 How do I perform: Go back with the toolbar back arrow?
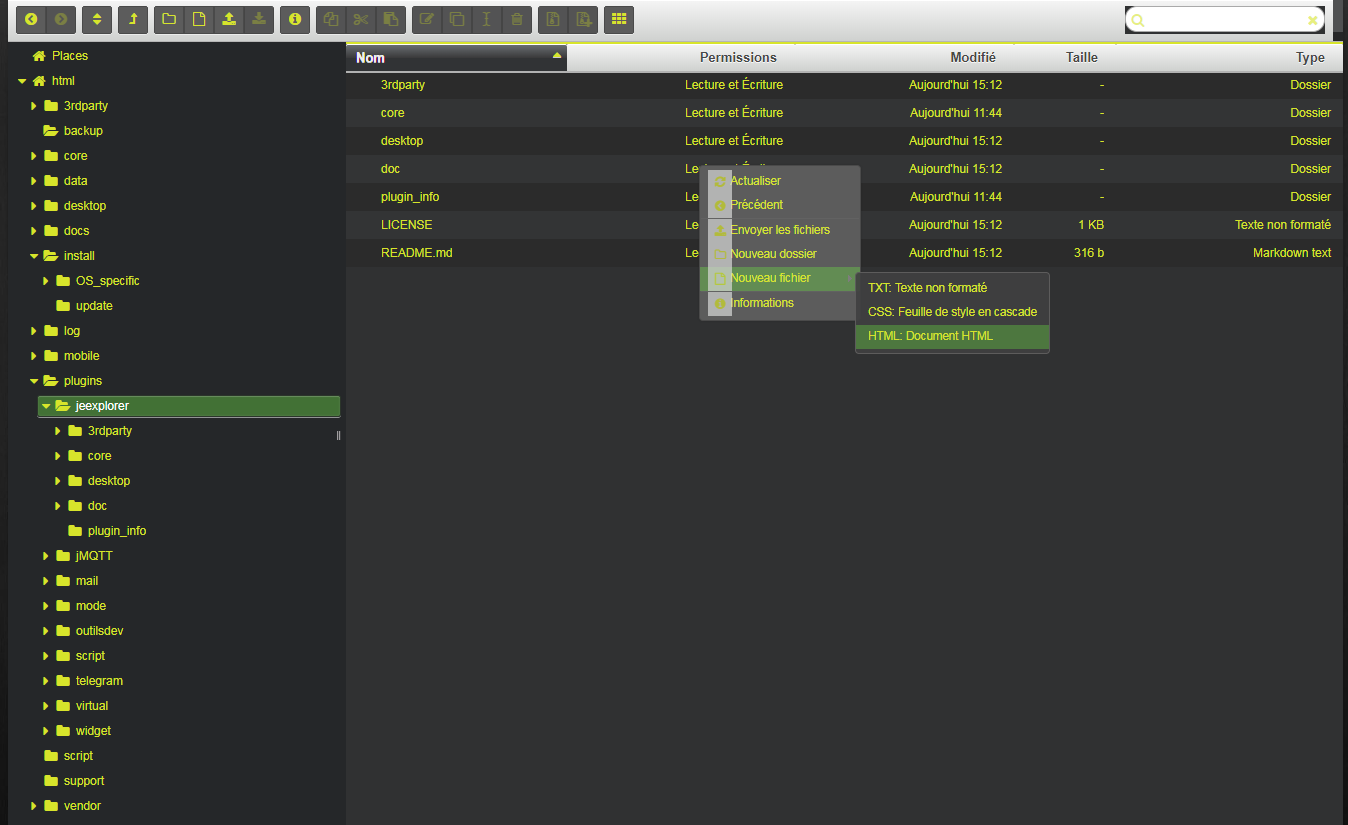pyautogui.click(x=31, y=19)
